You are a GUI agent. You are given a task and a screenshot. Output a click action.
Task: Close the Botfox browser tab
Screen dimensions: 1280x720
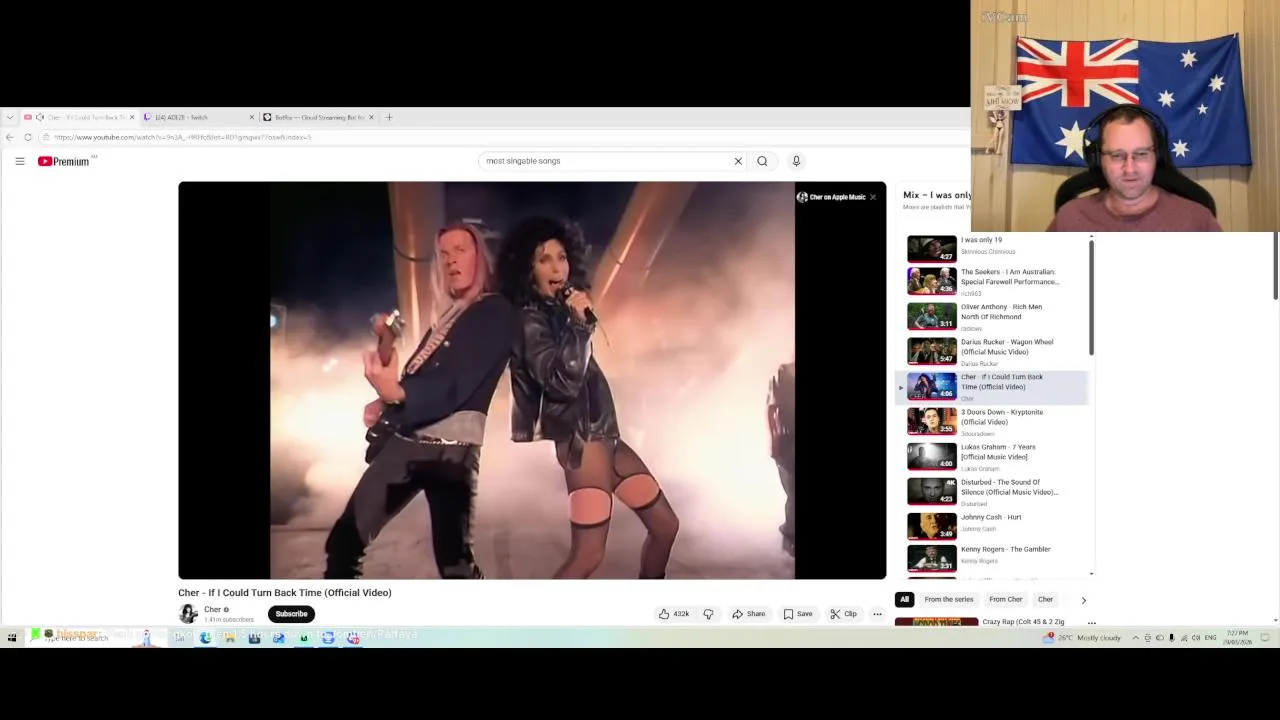coord(372,117)
